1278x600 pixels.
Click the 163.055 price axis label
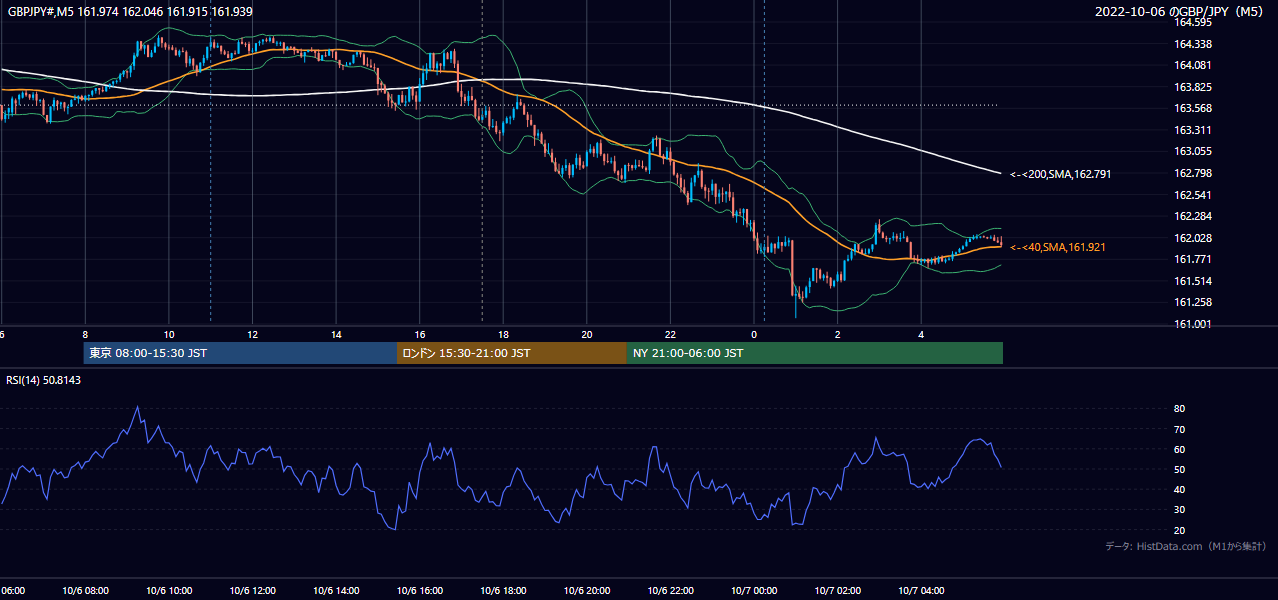(x=1192, y=152)
